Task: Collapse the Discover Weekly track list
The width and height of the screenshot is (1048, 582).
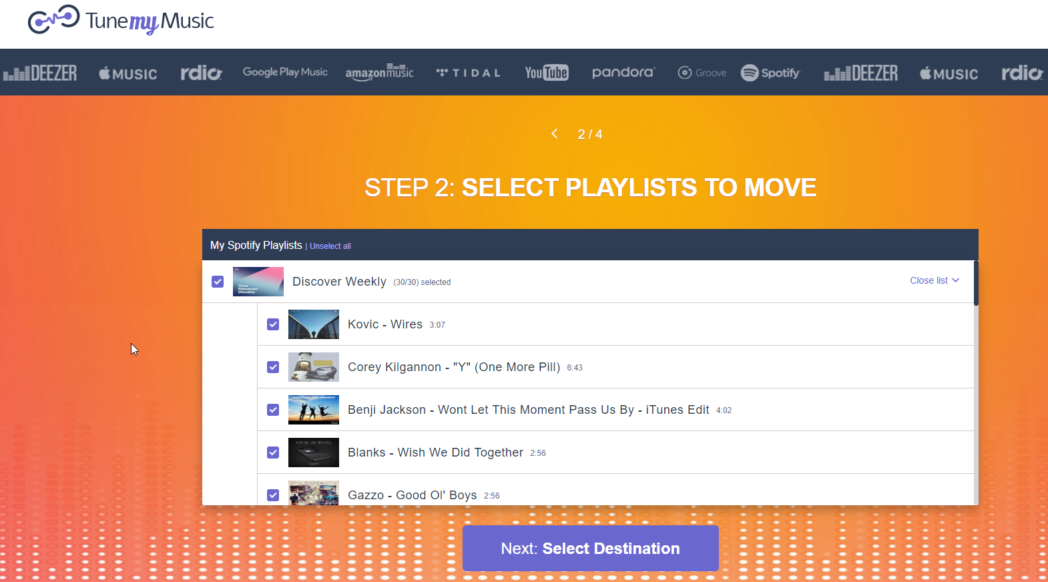Action: tap(934, 281)
